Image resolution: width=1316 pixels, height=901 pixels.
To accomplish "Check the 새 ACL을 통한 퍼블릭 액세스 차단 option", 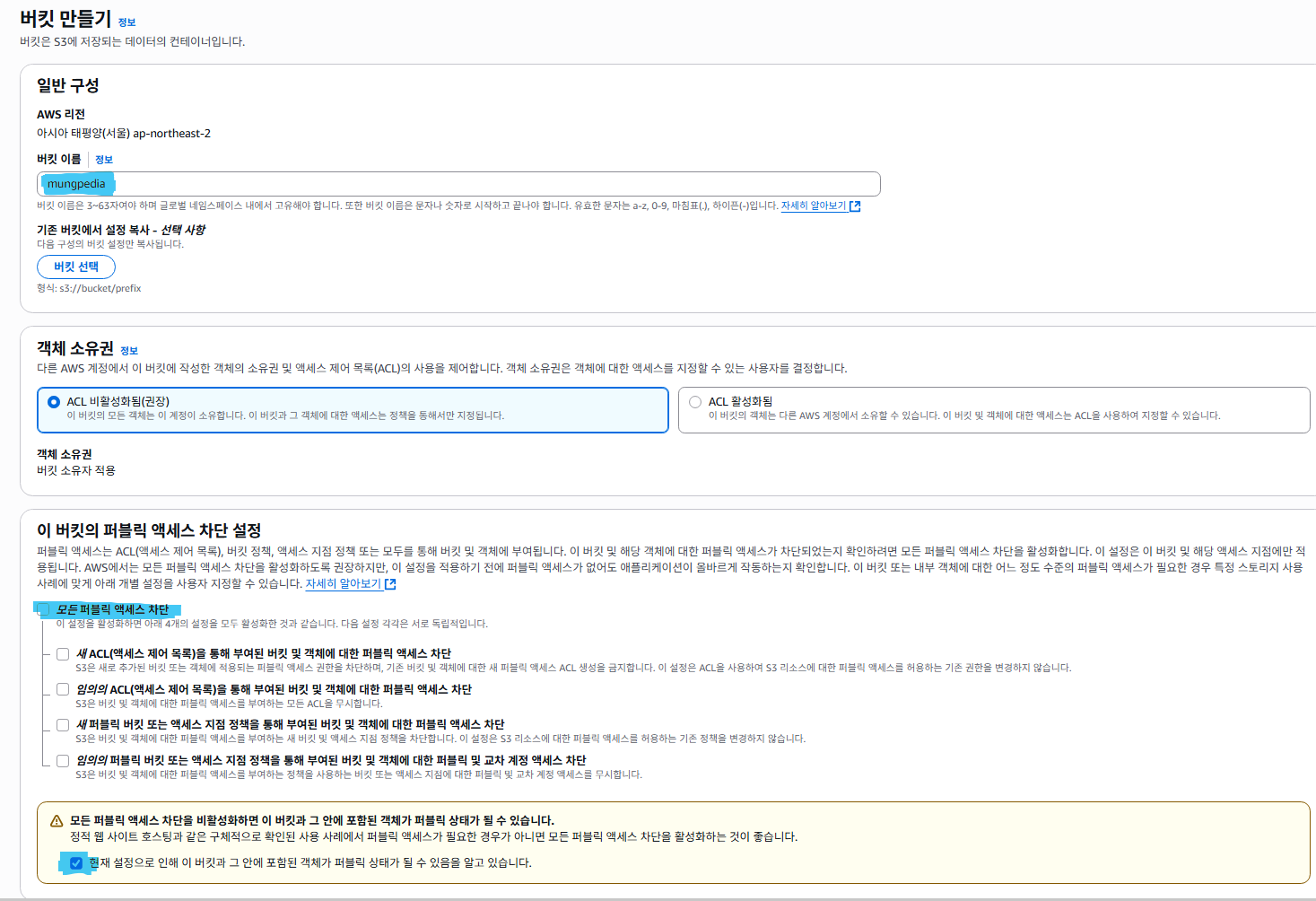I will pos(62,653).
